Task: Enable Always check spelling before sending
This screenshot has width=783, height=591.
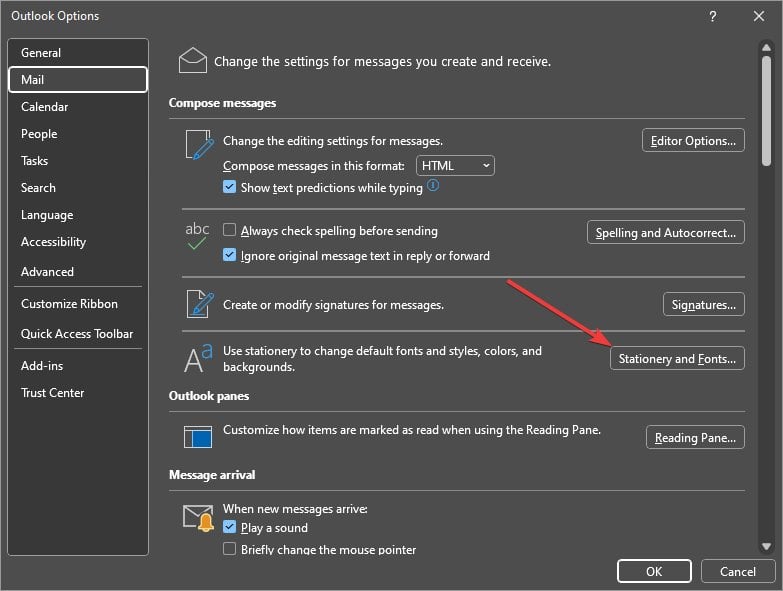Action: tap(229, 230)
